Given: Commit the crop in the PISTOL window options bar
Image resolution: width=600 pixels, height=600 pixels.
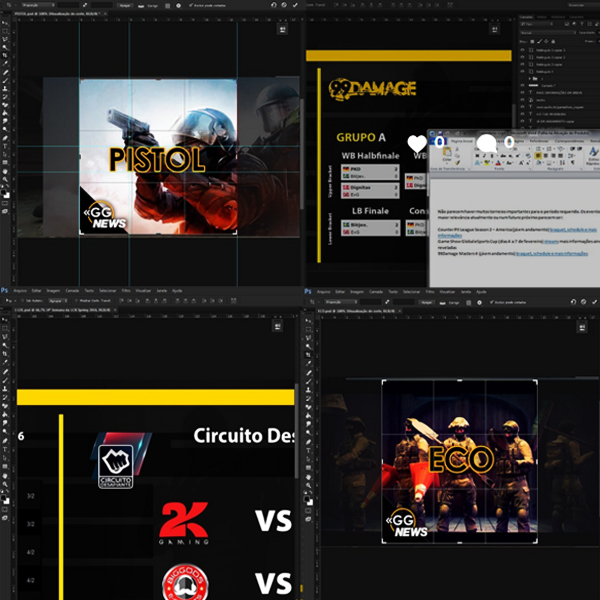Looking at the screenshot, I should (295, 5).
